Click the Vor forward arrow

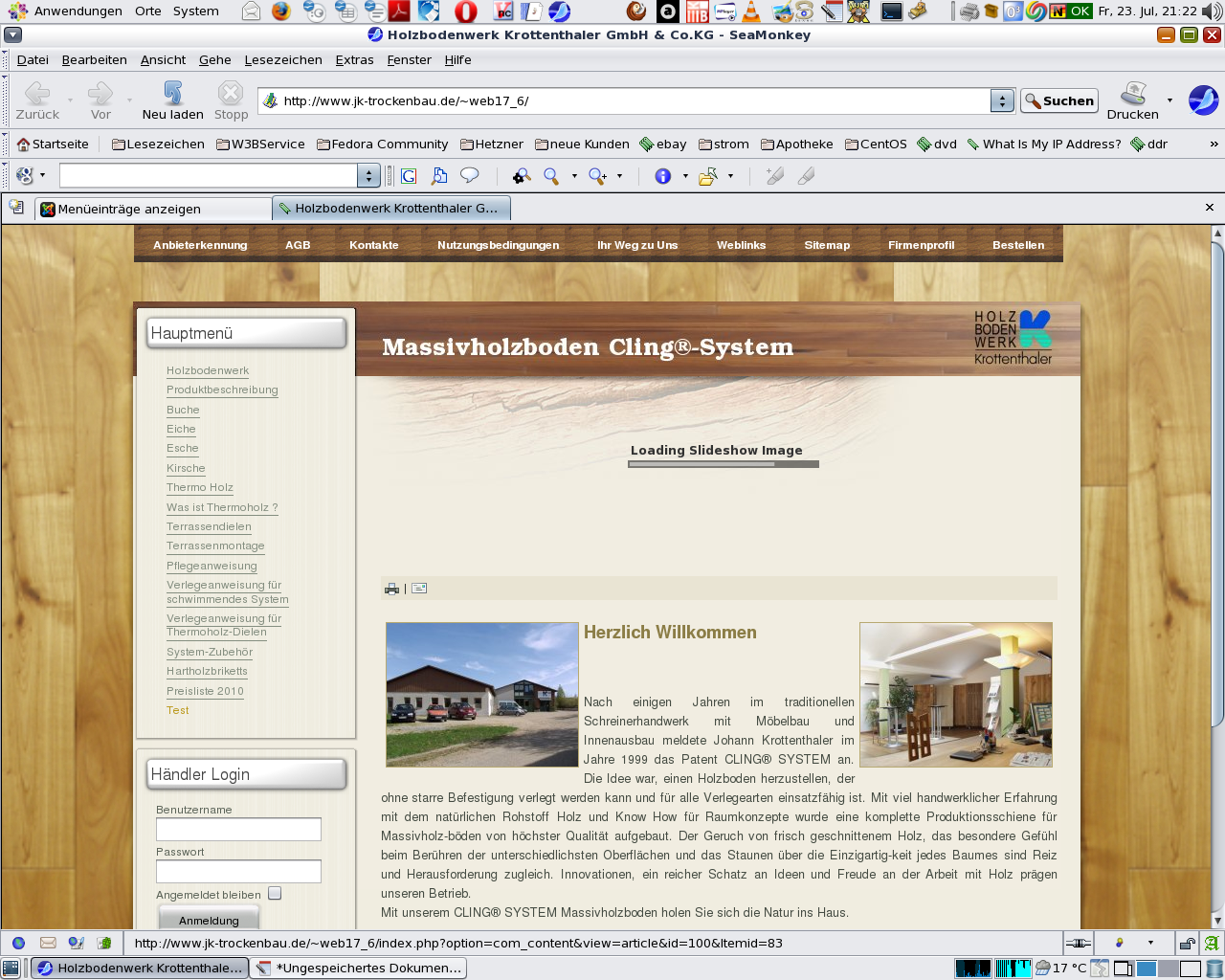(x=100, y=100)
